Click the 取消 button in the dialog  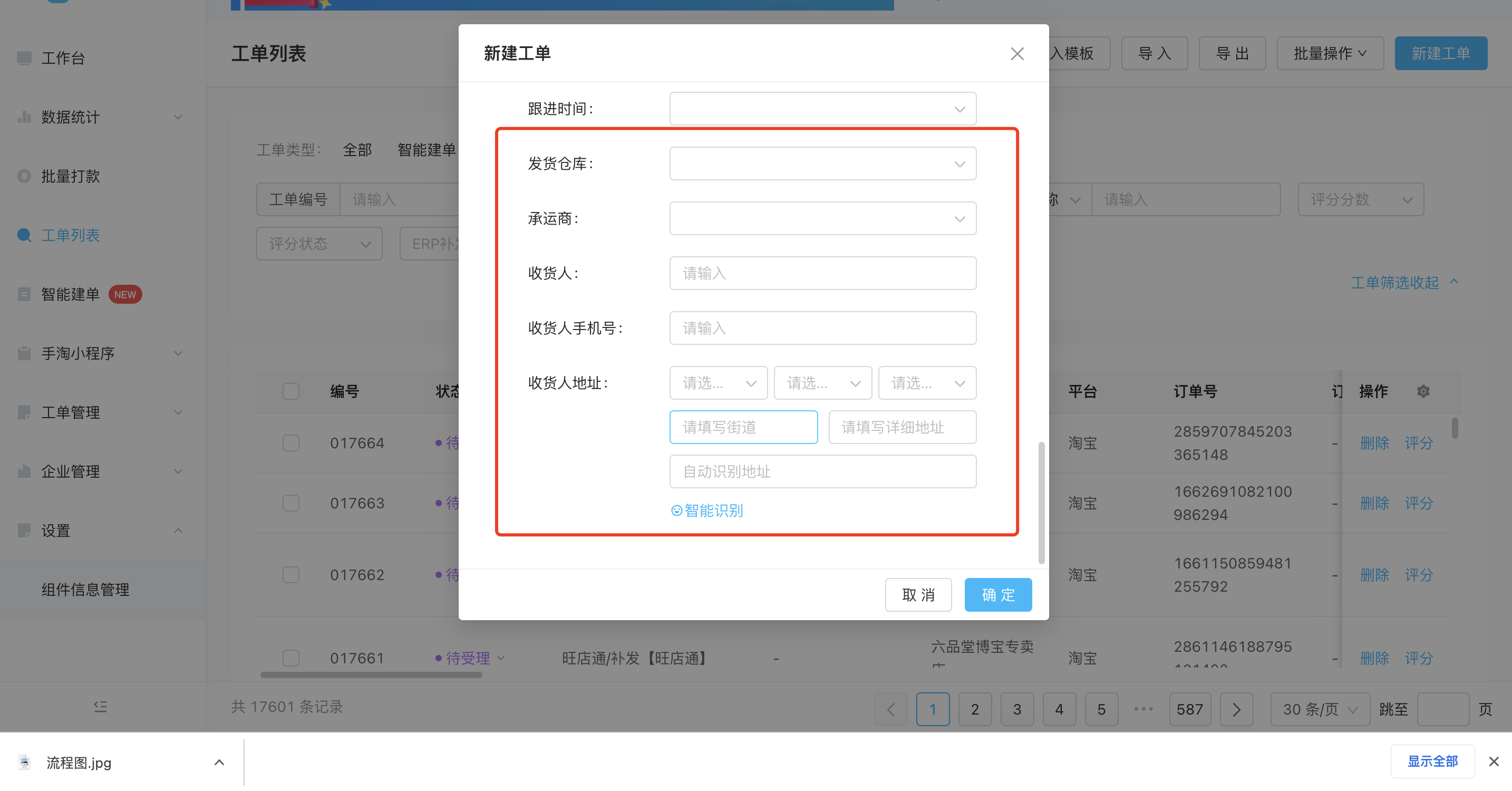918,595
